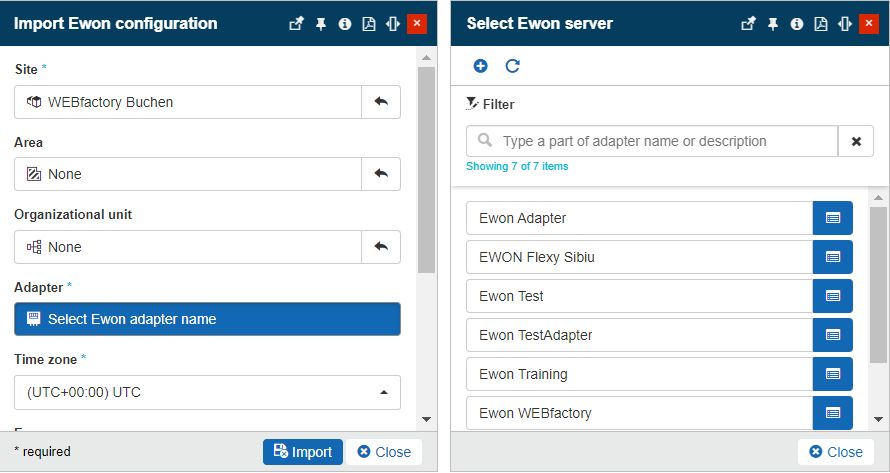The width and height of the screenshot is (890, 473).
Task: Select the Ewon Adapter server entry
Action: (640, 218)
